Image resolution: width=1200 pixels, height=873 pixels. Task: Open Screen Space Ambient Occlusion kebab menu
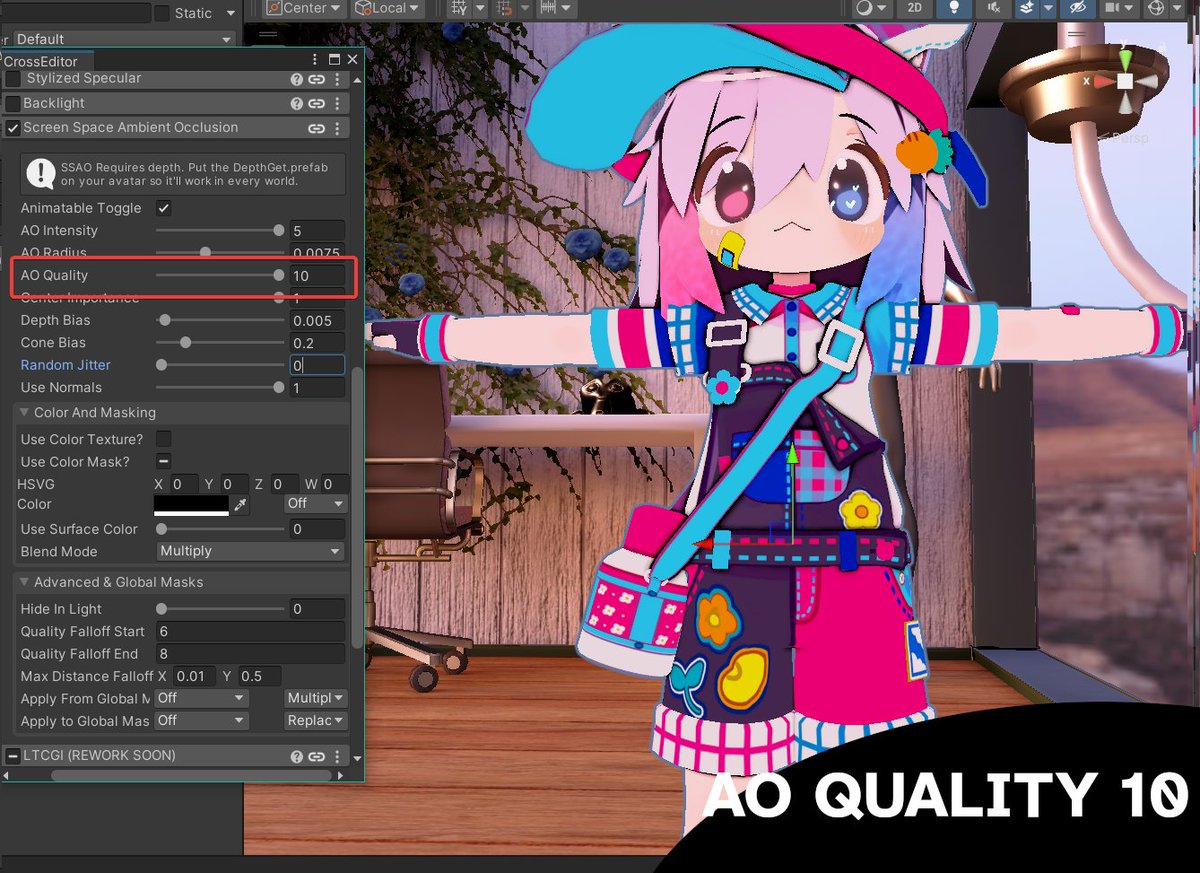click(337, 128)
